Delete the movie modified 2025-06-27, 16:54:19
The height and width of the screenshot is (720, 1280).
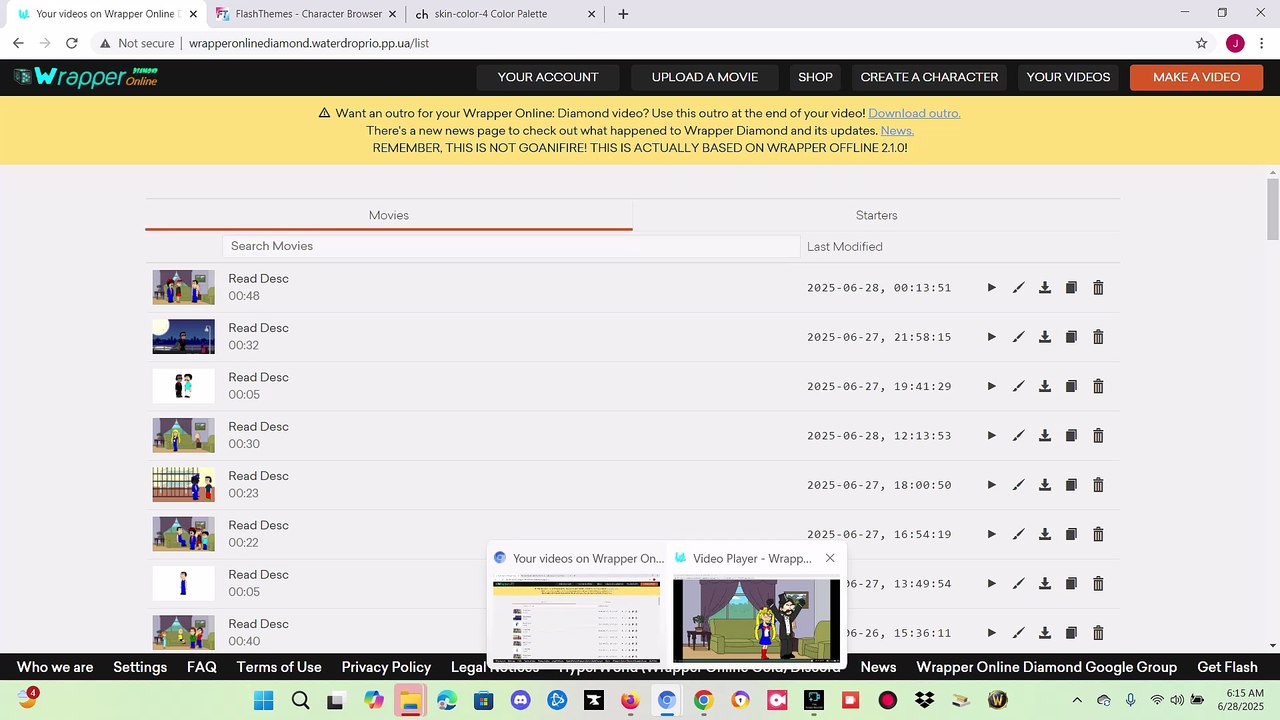click(1098, 534)
